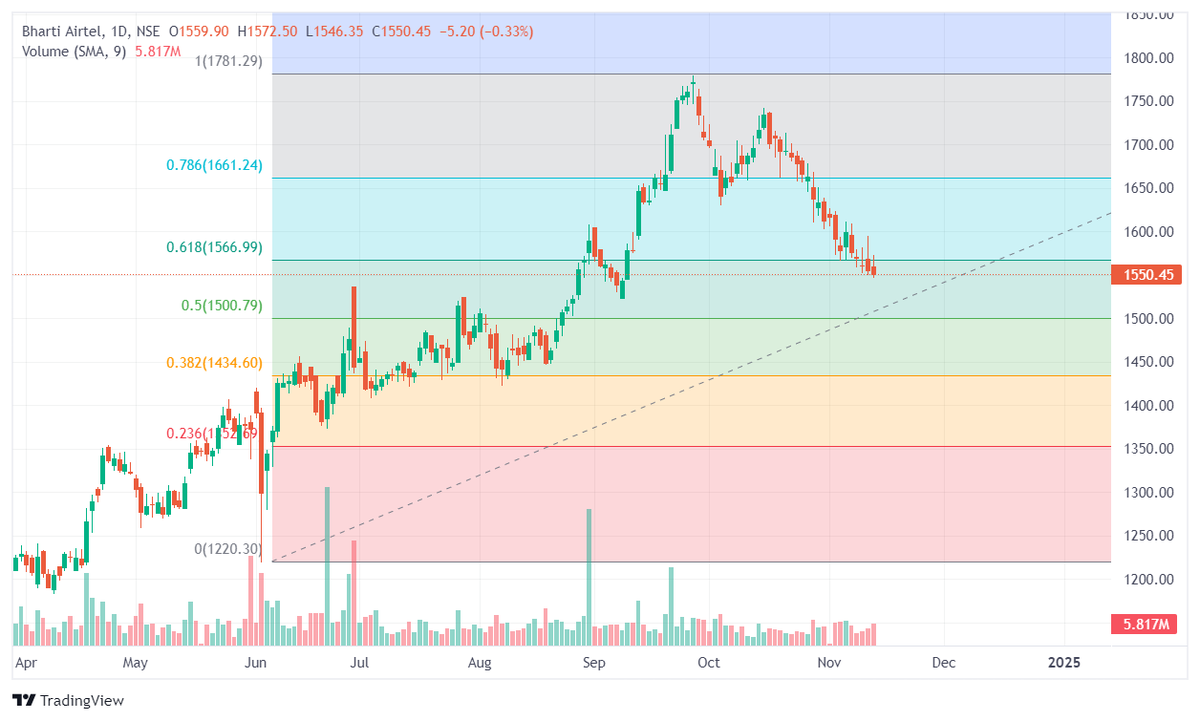
Task: Click the 0.786 (1661.24) Fibonacci label
Action: 215,164
